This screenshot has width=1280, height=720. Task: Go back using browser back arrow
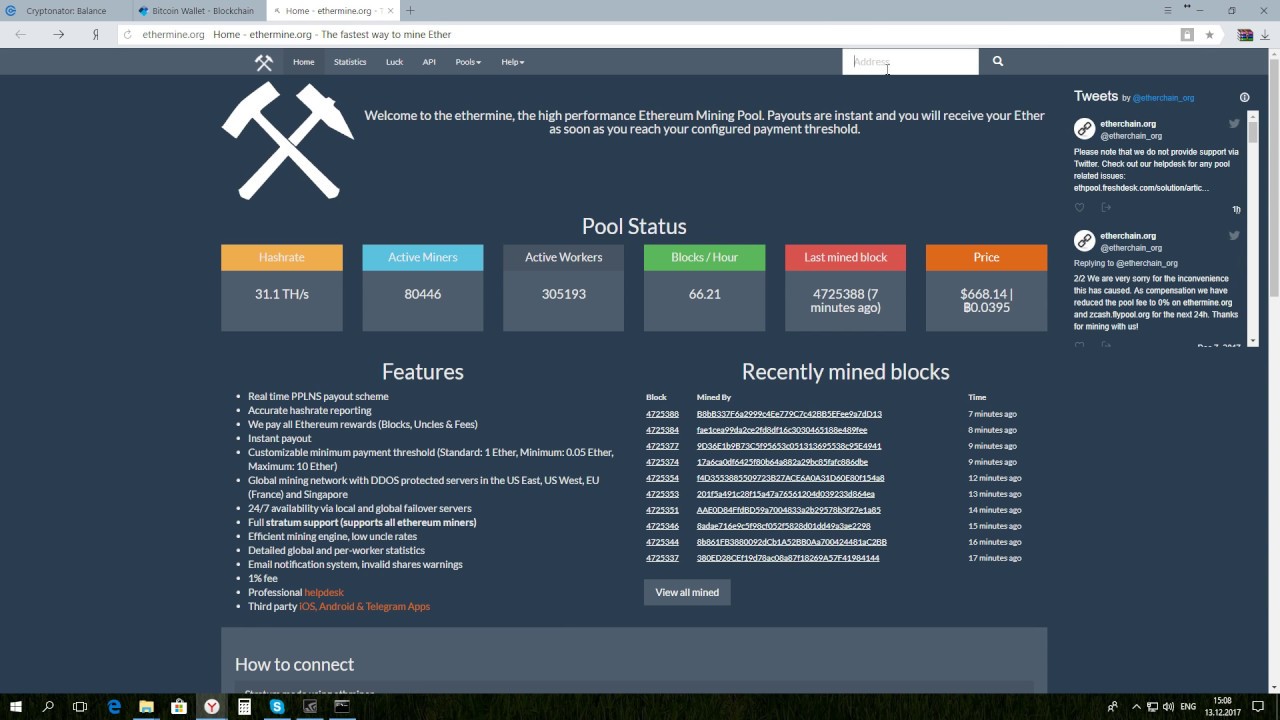coord(22,34)
